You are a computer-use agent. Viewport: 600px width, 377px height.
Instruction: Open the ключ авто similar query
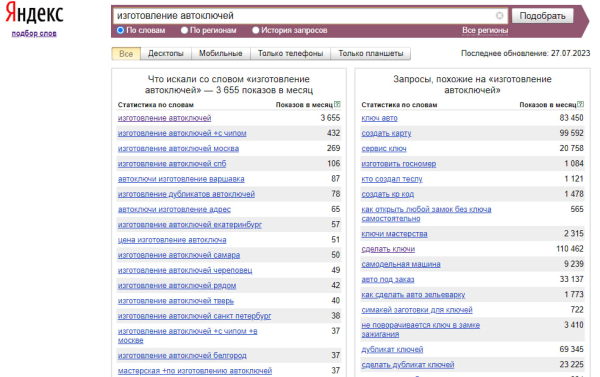[379, 118]
